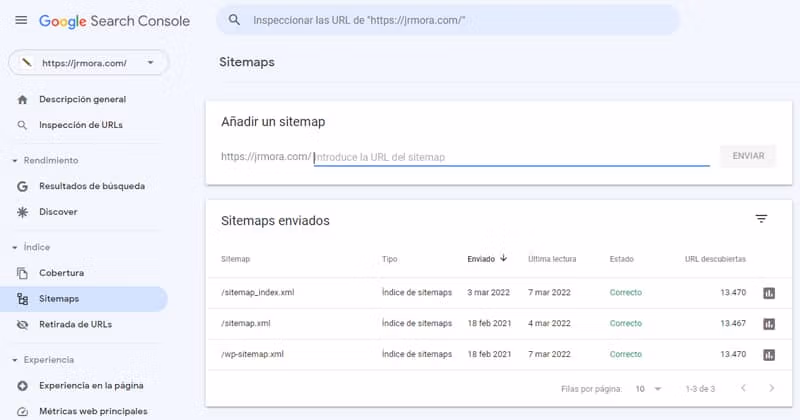
Task: Focus the URL inspection search field
Action: pyautogui.click(x=448, y=20)
